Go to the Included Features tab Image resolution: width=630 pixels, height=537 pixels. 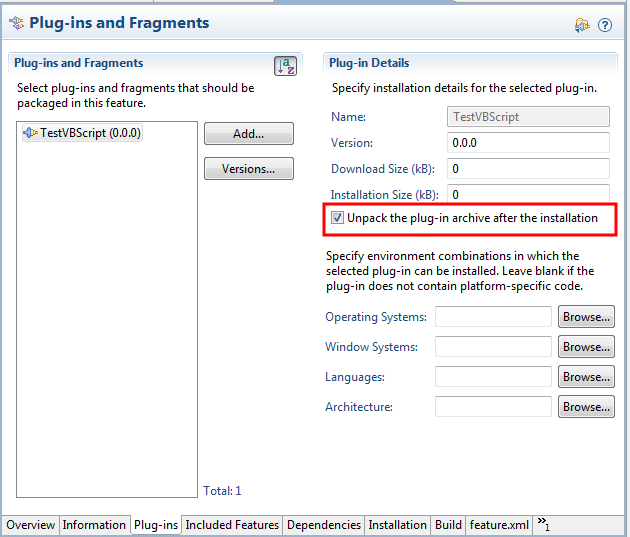pyautogui.click(x=232, y=525)
